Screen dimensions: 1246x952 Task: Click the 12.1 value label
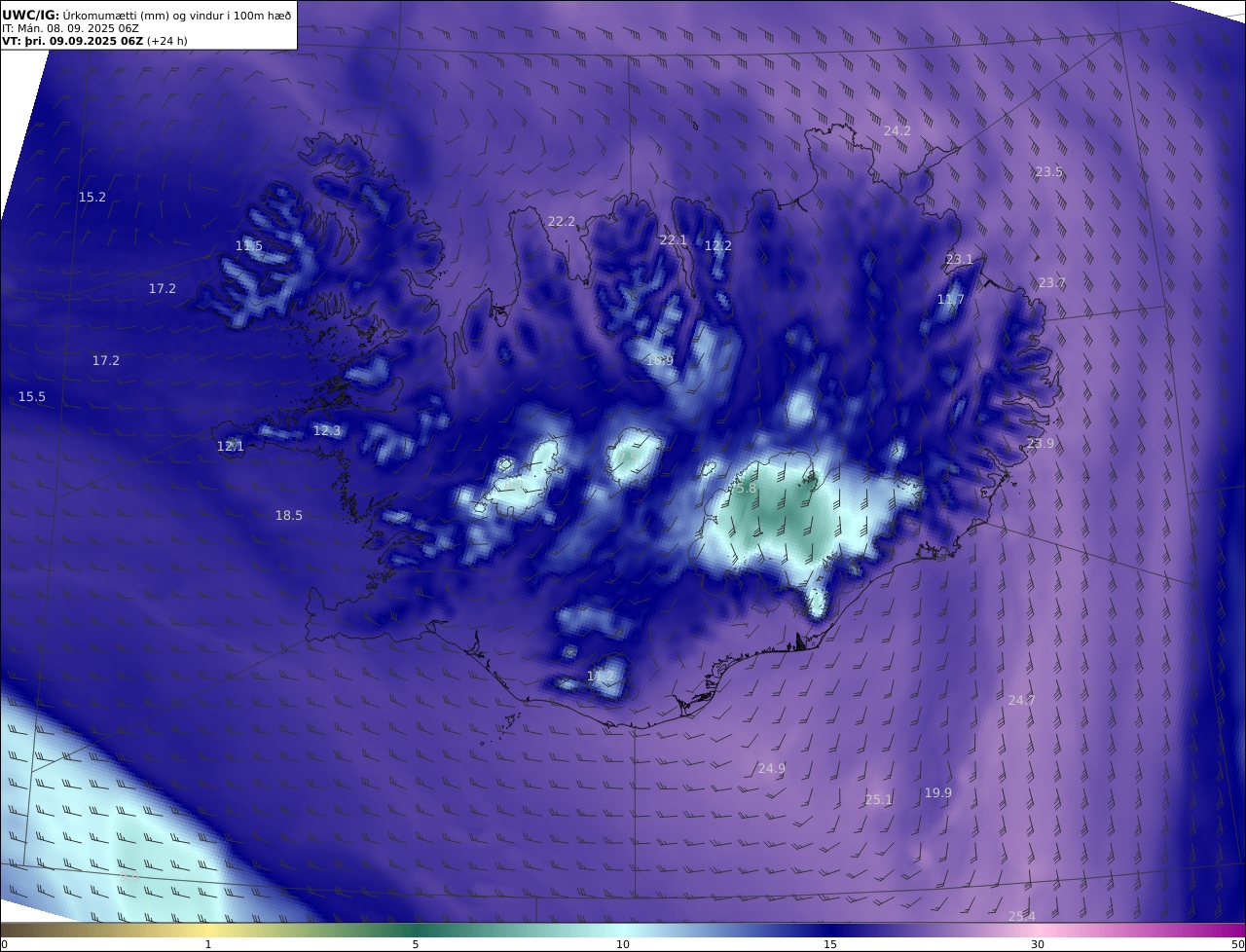coord(231,446)
